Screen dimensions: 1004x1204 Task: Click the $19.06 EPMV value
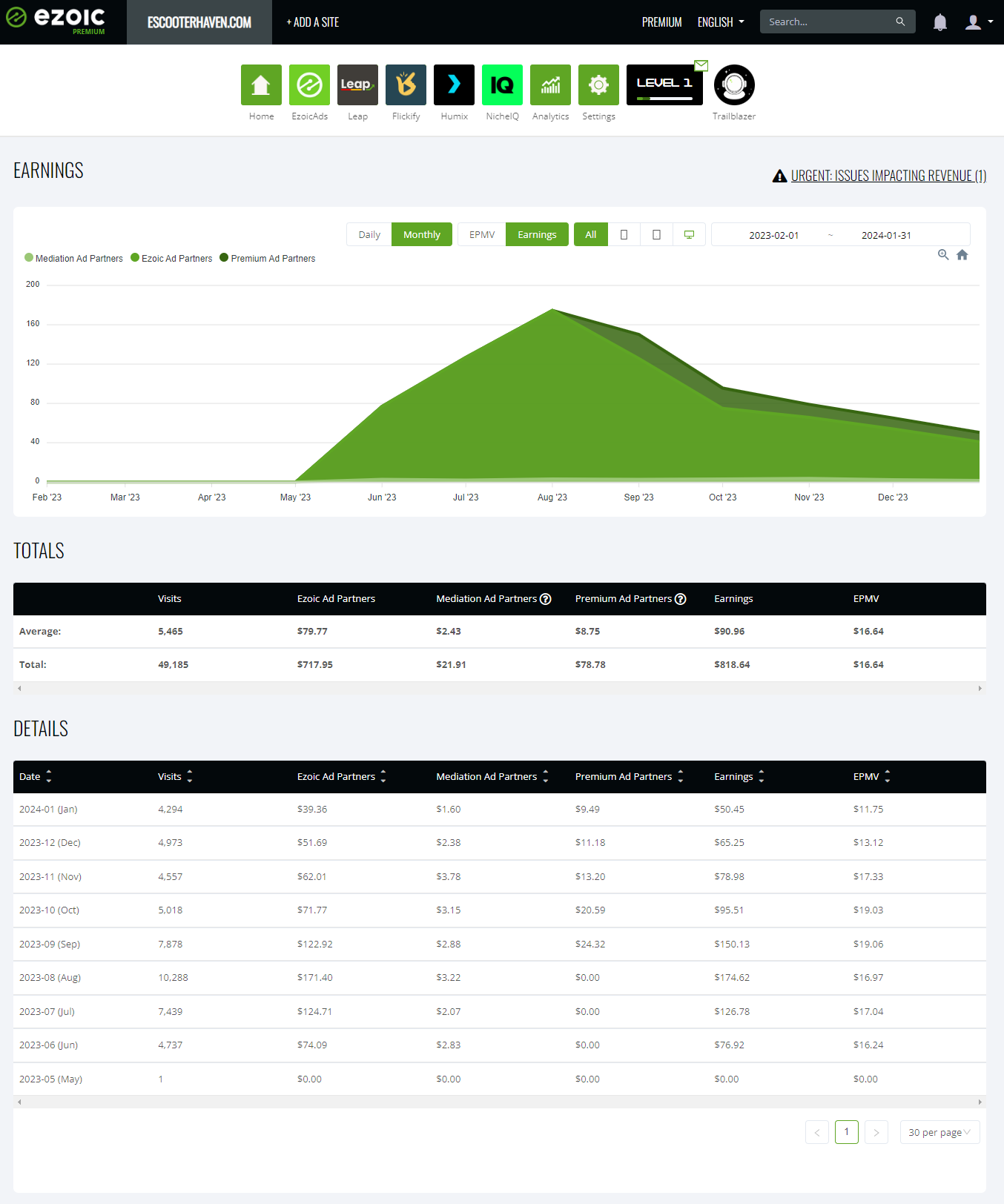tap(868, 945)
